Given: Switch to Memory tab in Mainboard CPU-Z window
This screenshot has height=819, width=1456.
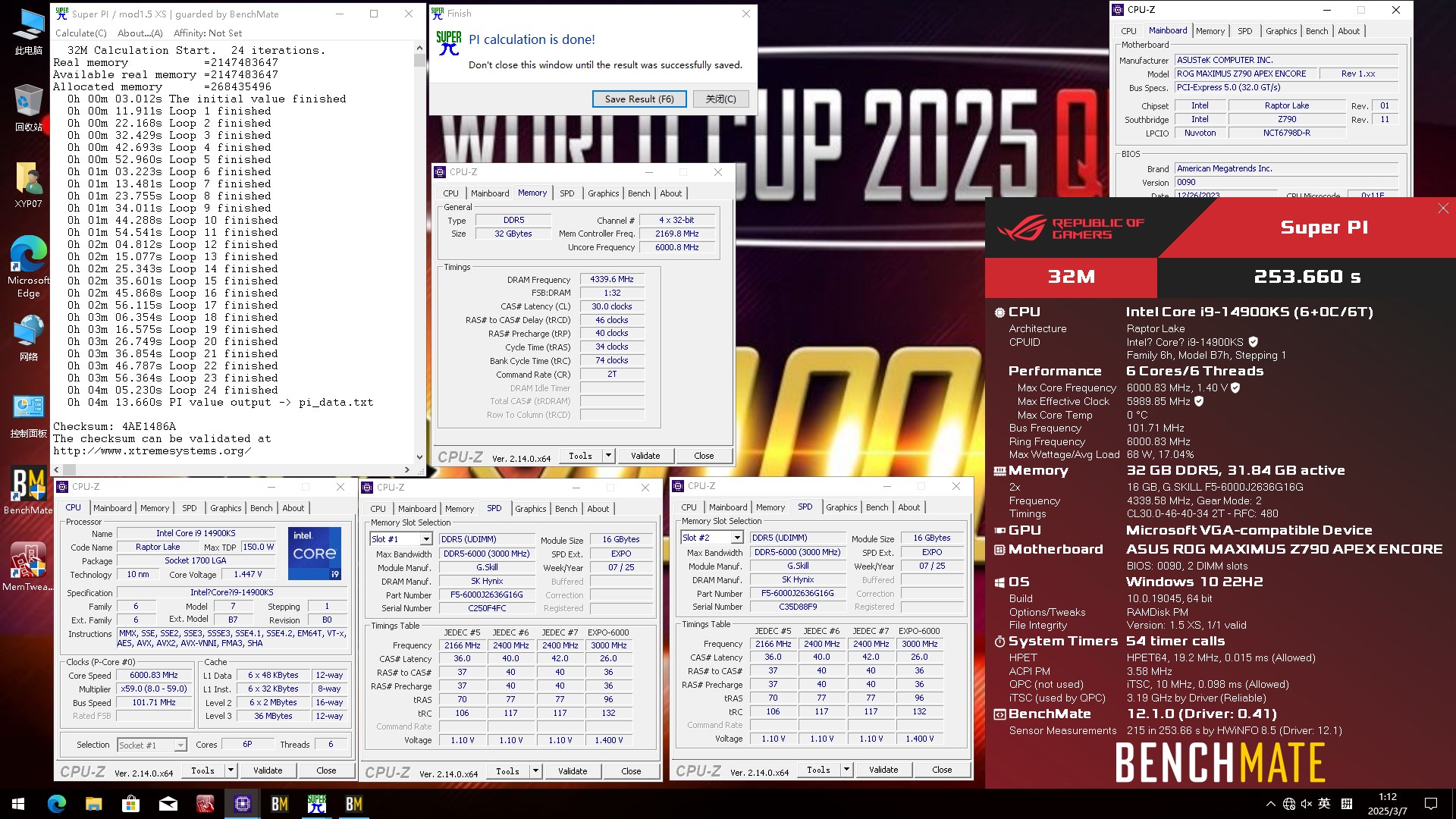Looking at the screenshot, I should (1210, 31).
